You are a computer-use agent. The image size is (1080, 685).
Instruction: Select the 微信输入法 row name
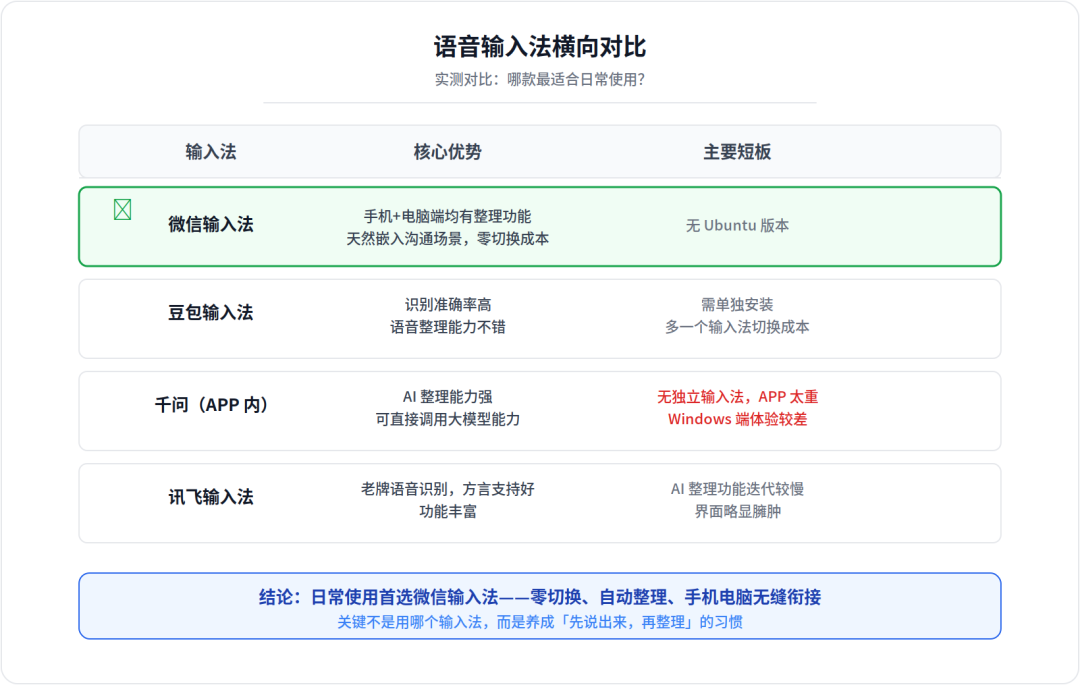(211, 224)
